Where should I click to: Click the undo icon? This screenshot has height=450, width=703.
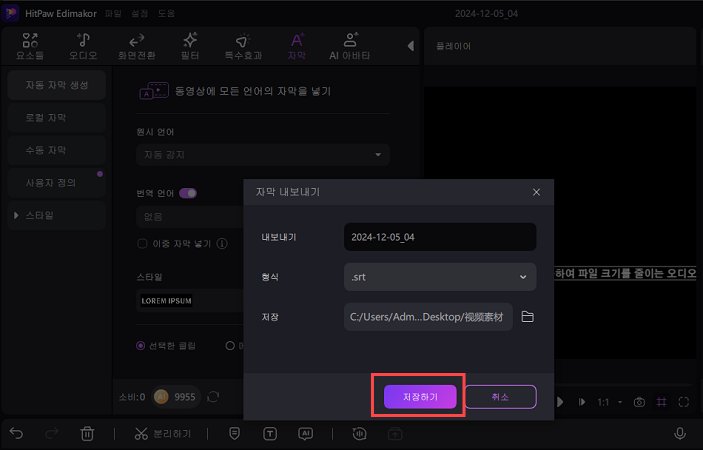point(16,433)
